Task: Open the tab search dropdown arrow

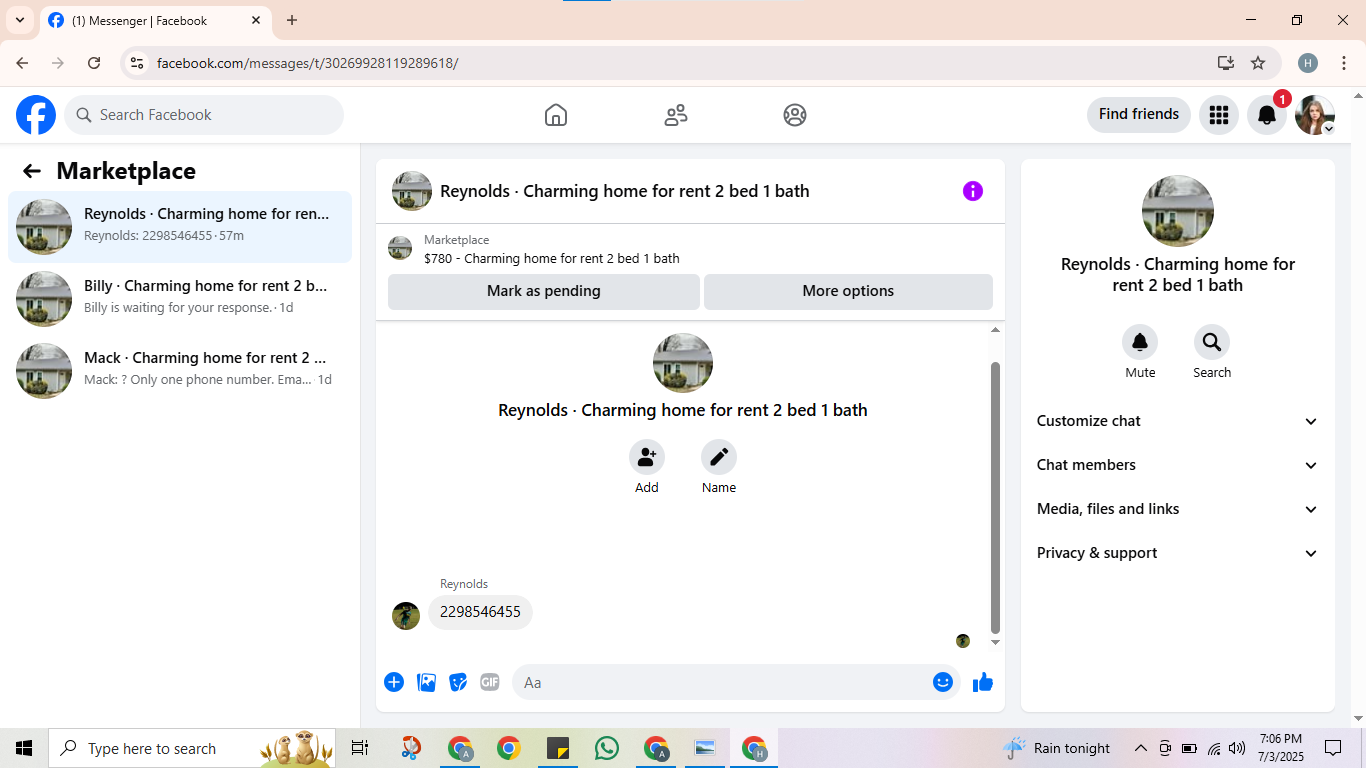Action: [19, 20]
